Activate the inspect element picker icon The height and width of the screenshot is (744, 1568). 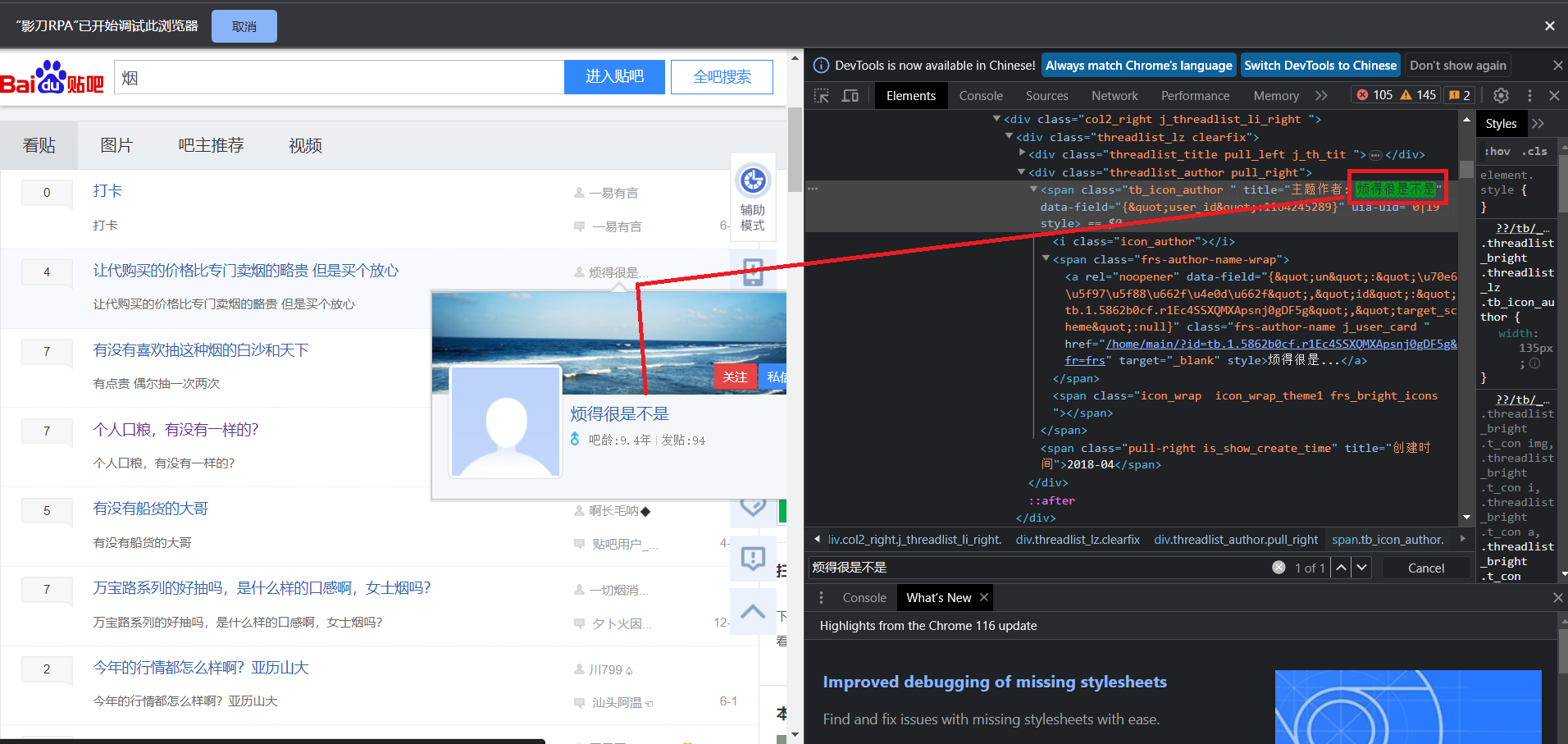[821, 96]
